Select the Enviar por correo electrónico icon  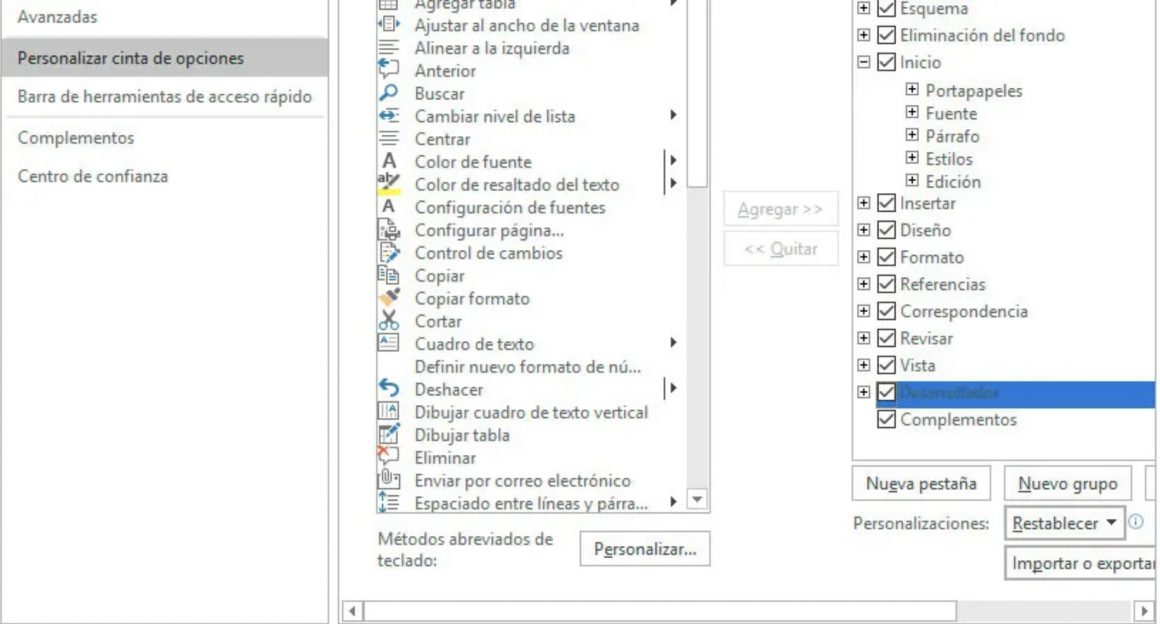coord(390,480)
